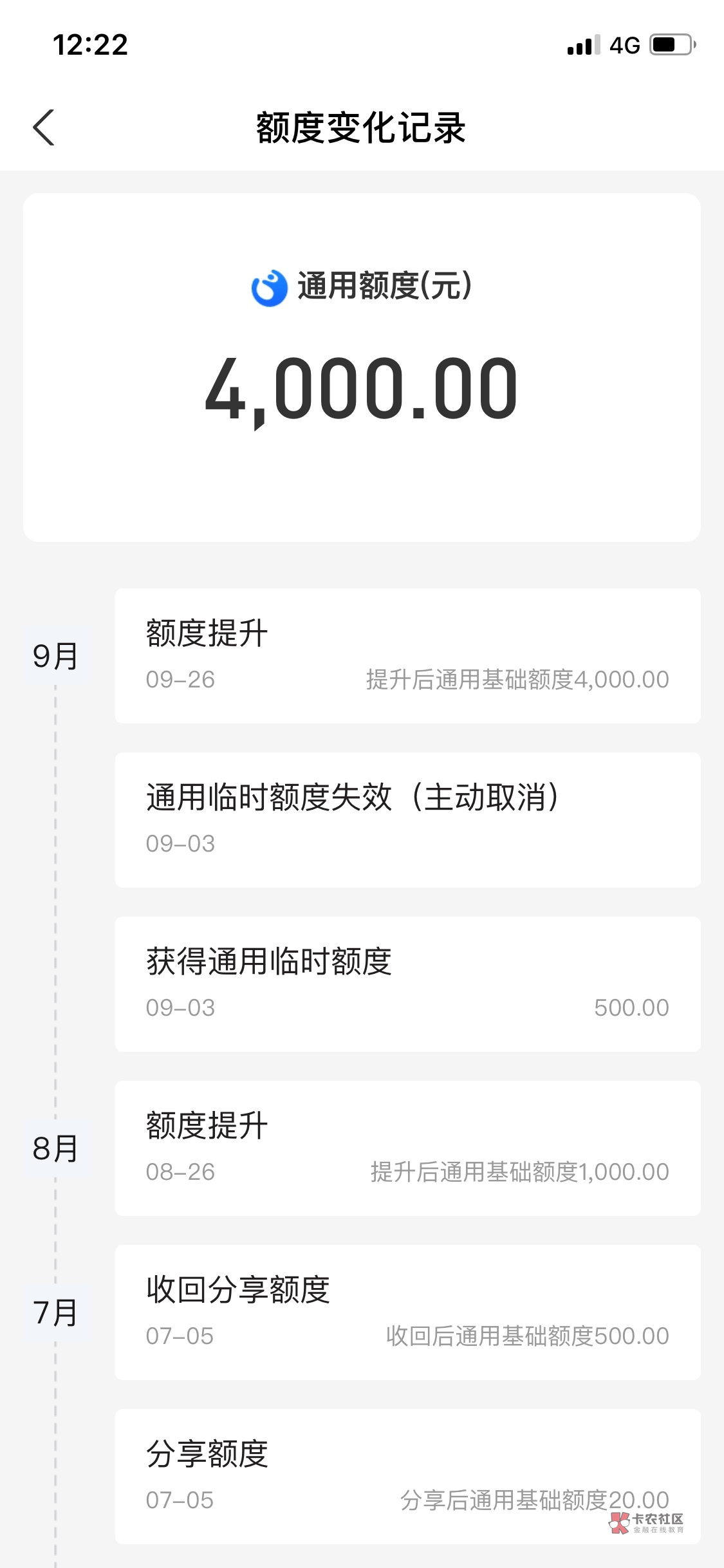Screen dimensions: 724x1568
Task: Tap the 通用额度(元) label
Action: [384, 286]
